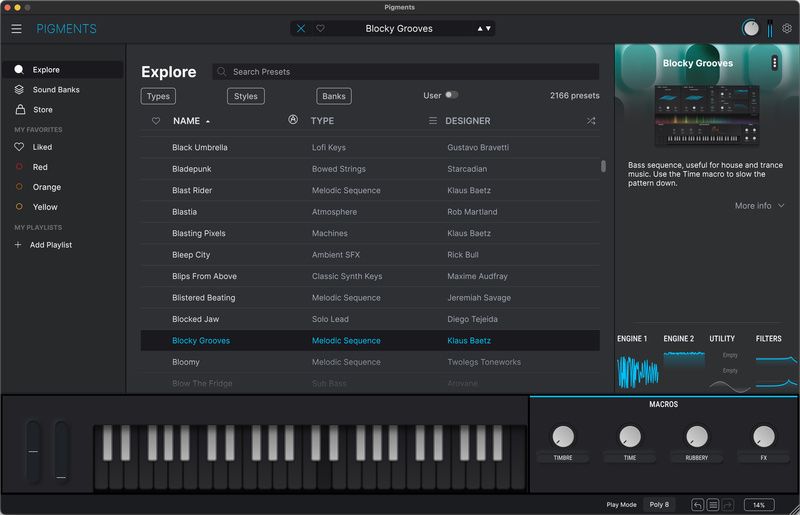Sort list by NAME column
The height and width of the screenshot is (515, 800).
[x=186, y=121]
